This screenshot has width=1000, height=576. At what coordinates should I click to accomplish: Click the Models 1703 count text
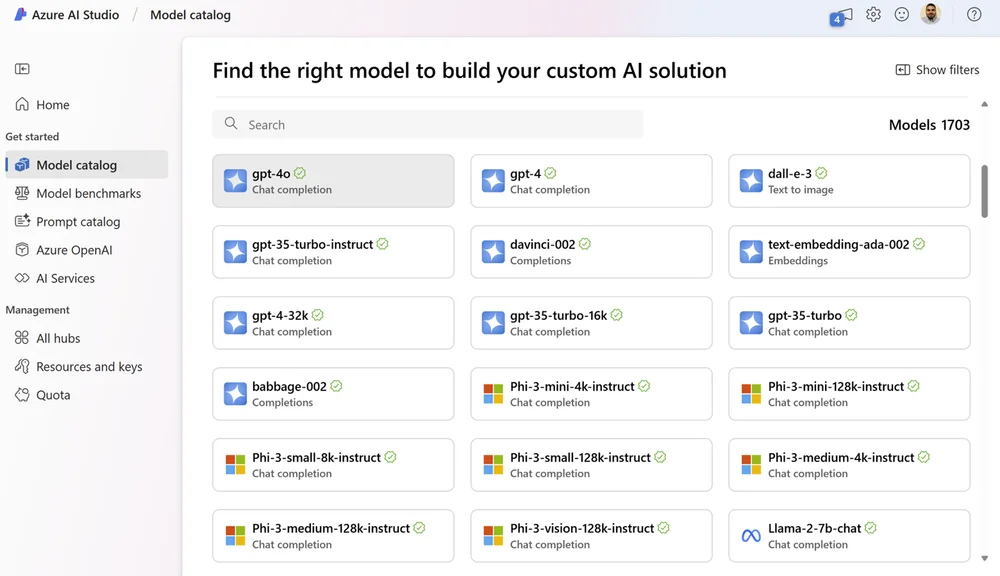click(929, 124)
